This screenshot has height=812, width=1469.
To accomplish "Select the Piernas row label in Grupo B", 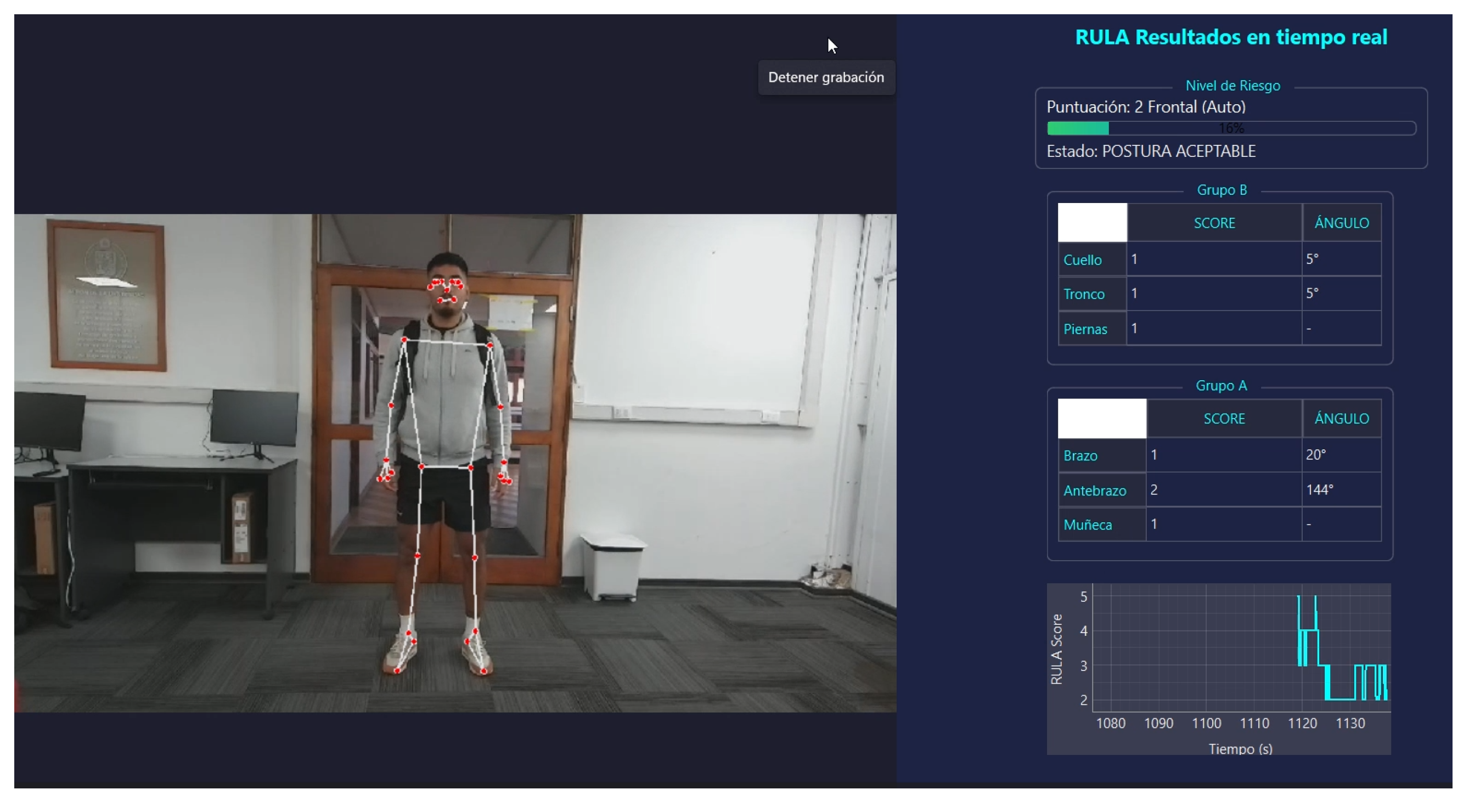I will (1085, 329).
